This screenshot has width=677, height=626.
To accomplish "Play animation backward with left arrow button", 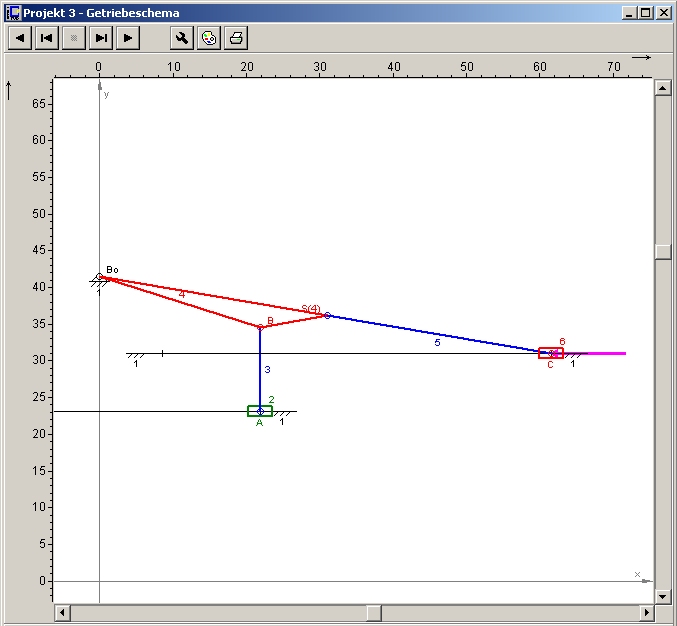I will coord(20,38).
